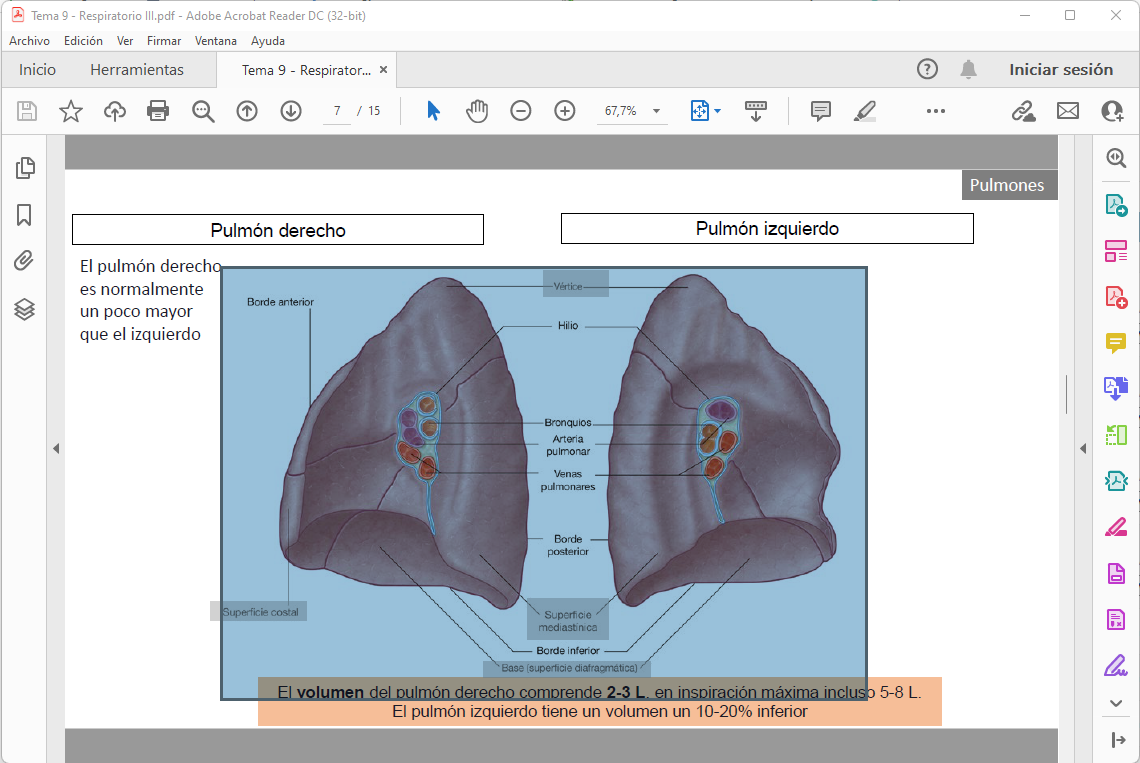Expand the left navigation pane arrow
Viewport: 1140px width, 763px height.
[x=56, y=449]
